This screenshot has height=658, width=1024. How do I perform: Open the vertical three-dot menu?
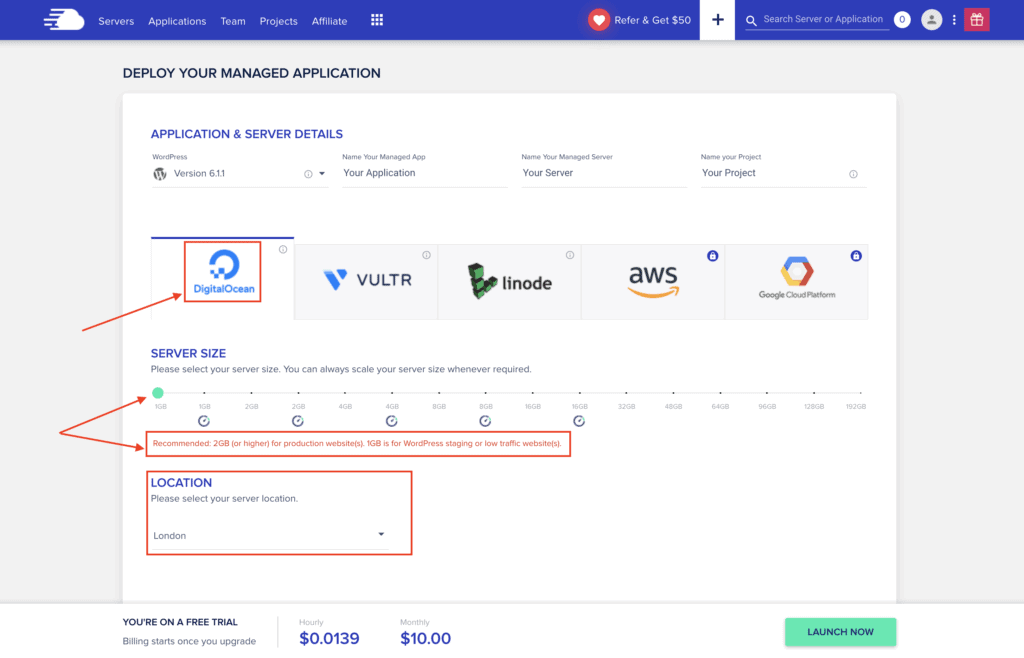click(954, 20)
